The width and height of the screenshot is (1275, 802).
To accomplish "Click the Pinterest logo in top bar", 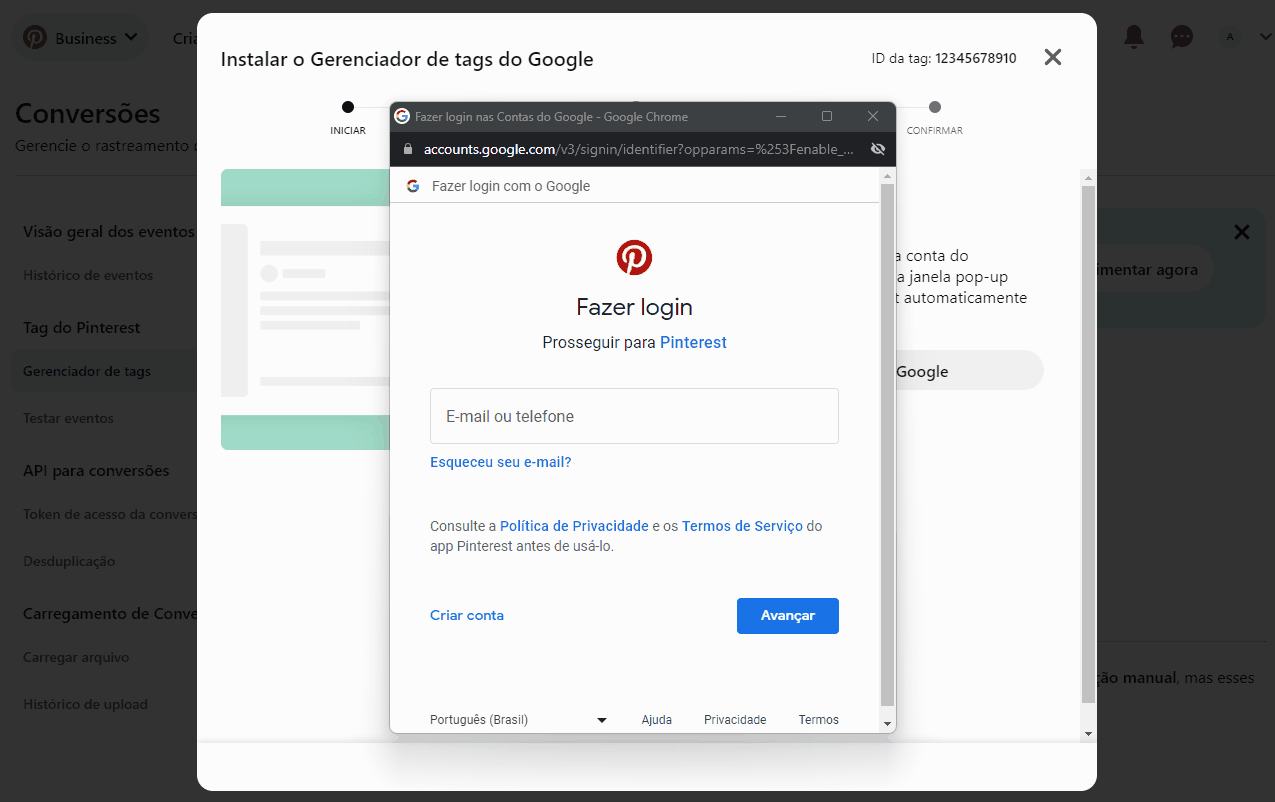I will [x=35, y=38].
